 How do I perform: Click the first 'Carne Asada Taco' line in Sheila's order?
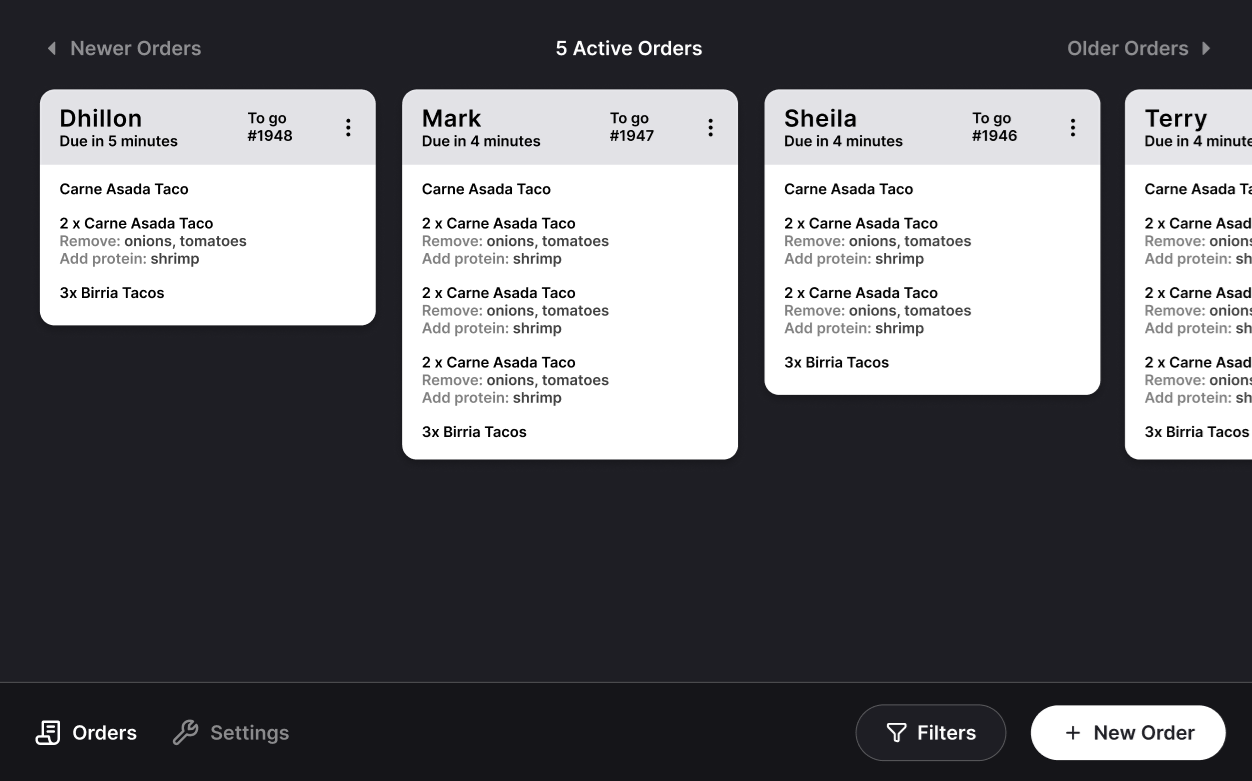point(848,189)
